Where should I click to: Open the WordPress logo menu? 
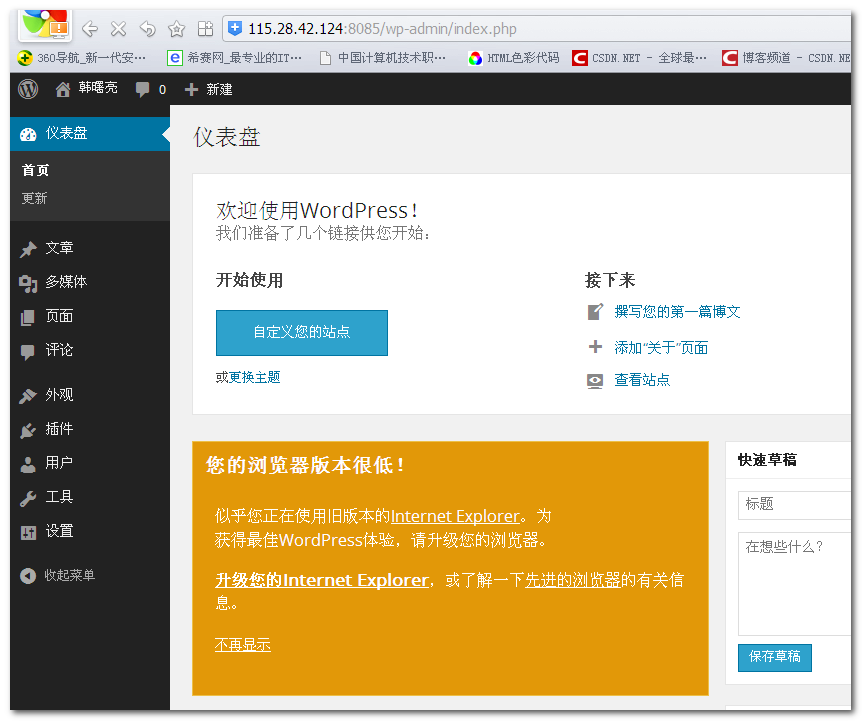click(28, 88)
